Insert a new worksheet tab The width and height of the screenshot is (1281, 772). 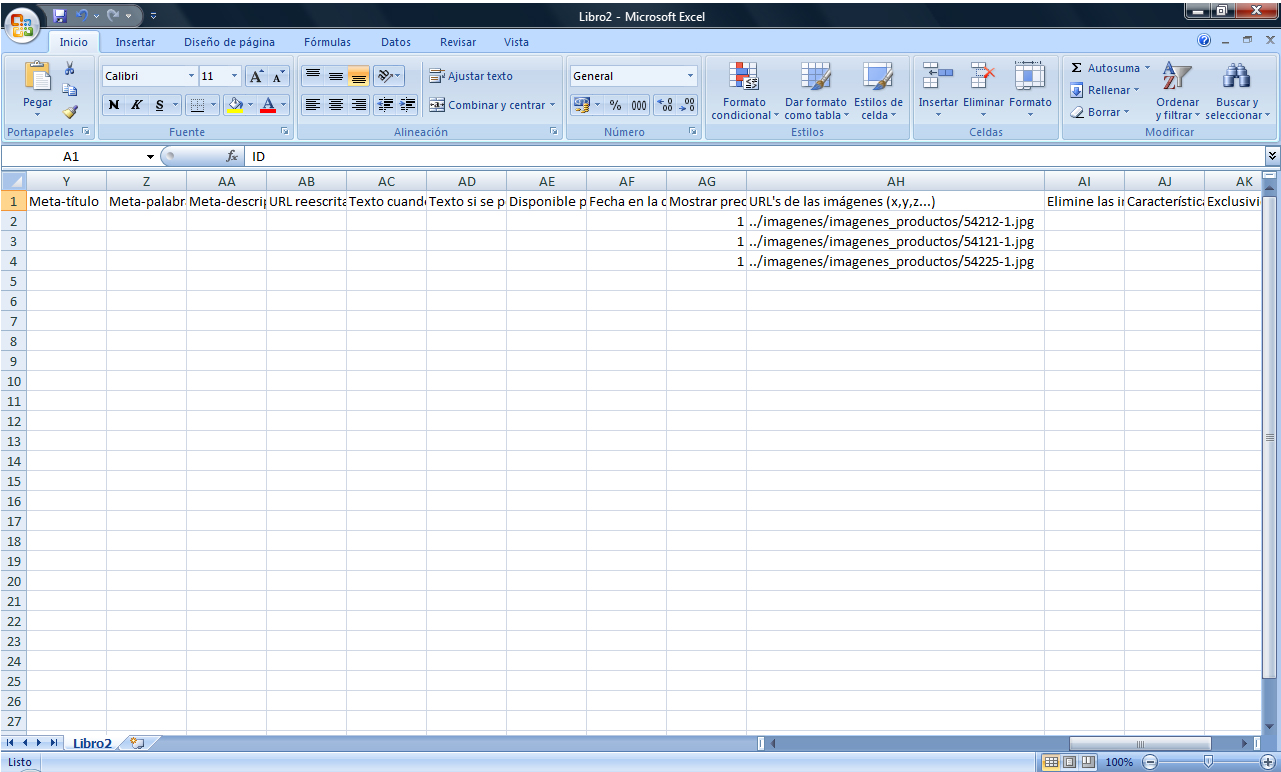[137, 743]
